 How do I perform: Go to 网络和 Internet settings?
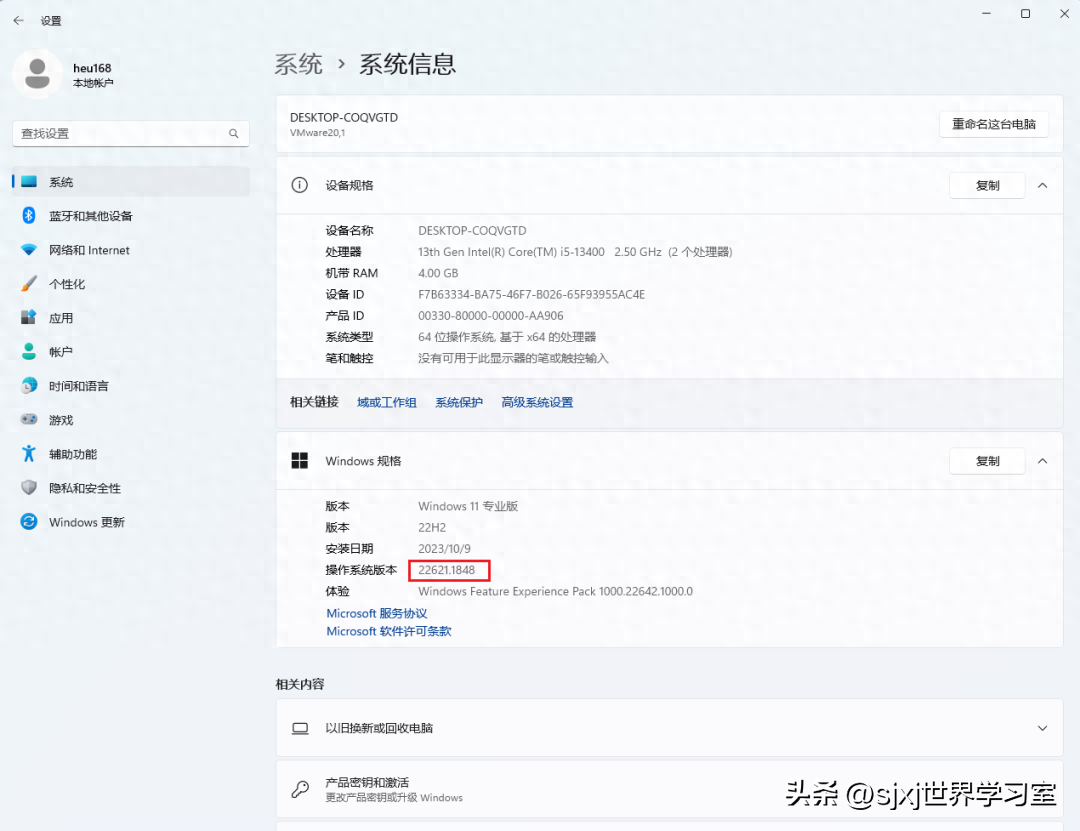tap(131, 250)
